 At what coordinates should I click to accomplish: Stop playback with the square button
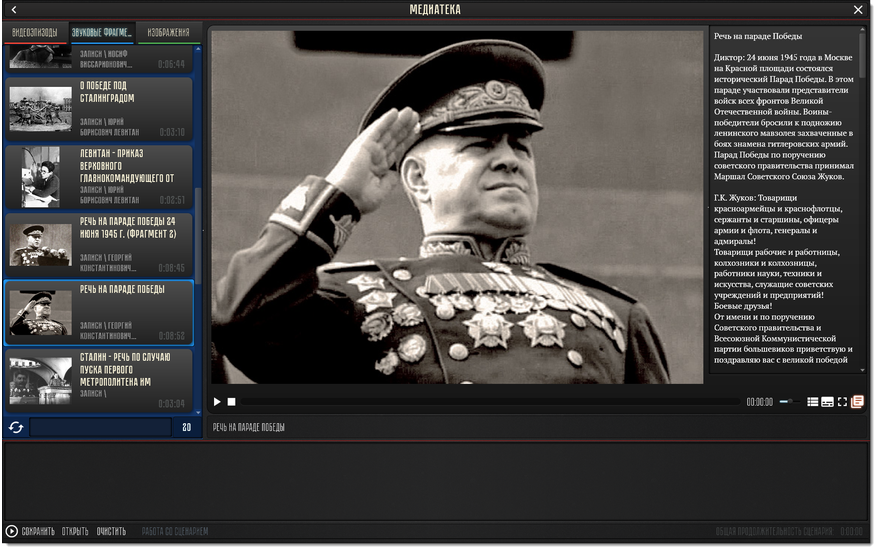(x=231, y=402)
